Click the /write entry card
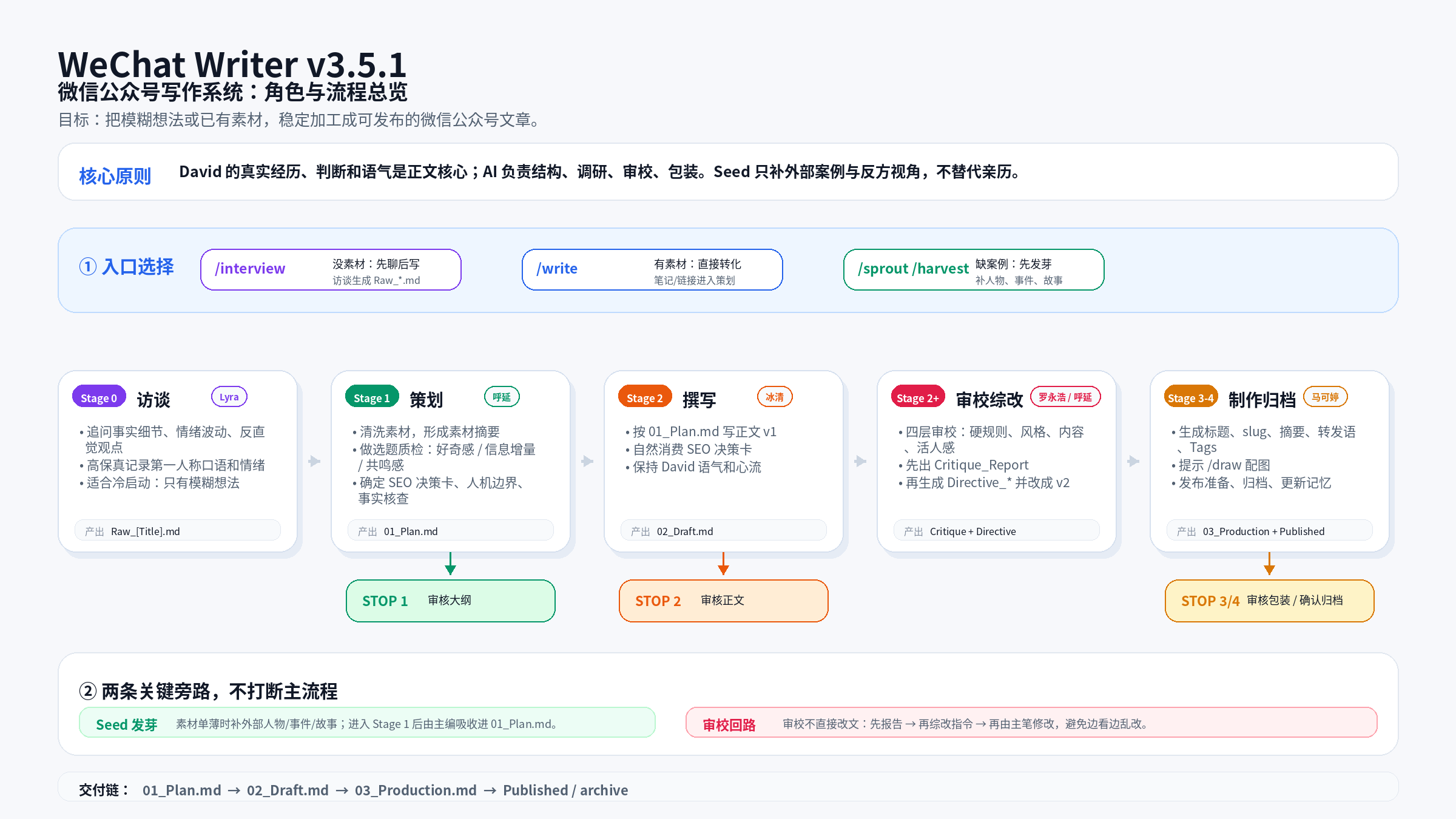Screen dimensions: 1456x819 (652, 270)
